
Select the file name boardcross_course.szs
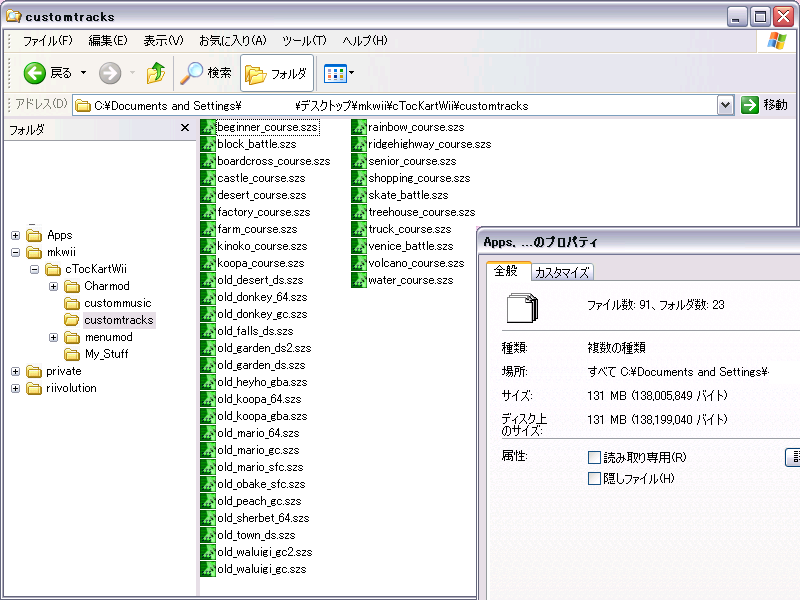274,161
